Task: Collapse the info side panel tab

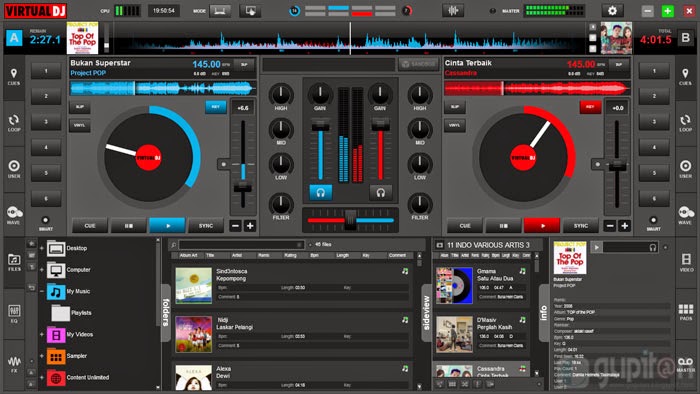Action: point(544,312)
